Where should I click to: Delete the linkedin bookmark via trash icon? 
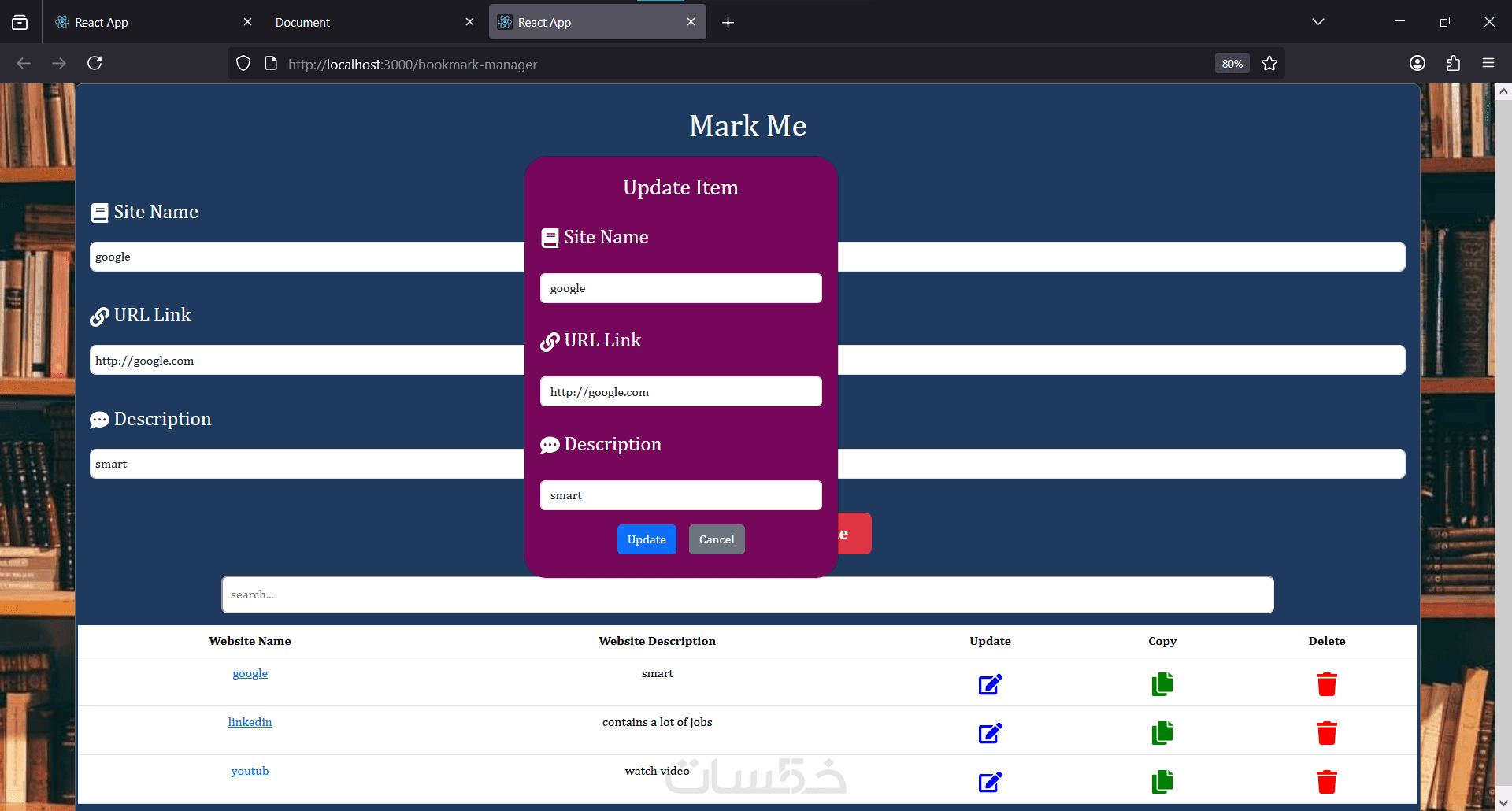coord(1327,733)
